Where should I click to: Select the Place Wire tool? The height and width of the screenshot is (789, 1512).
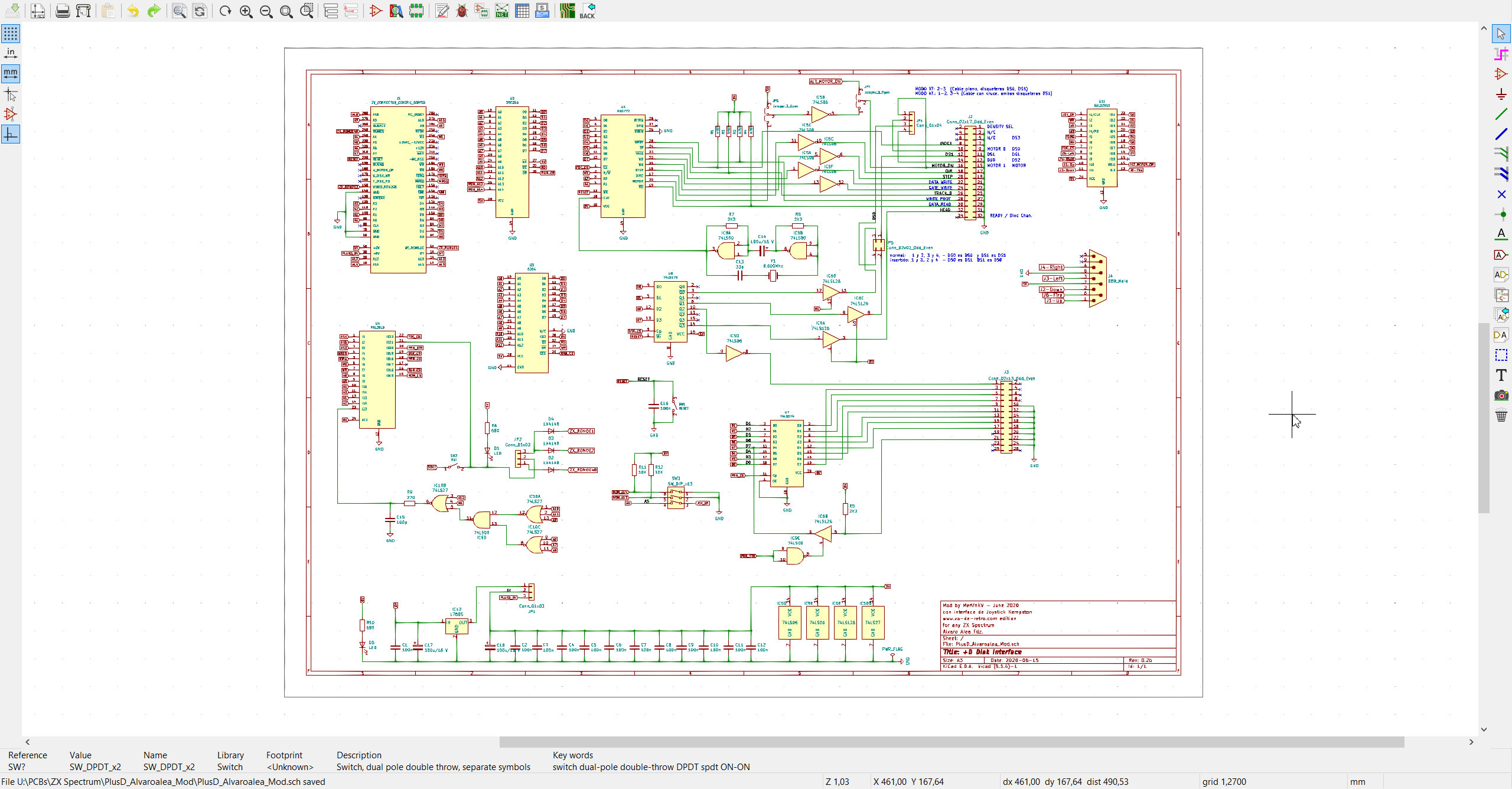[1501, 115]
